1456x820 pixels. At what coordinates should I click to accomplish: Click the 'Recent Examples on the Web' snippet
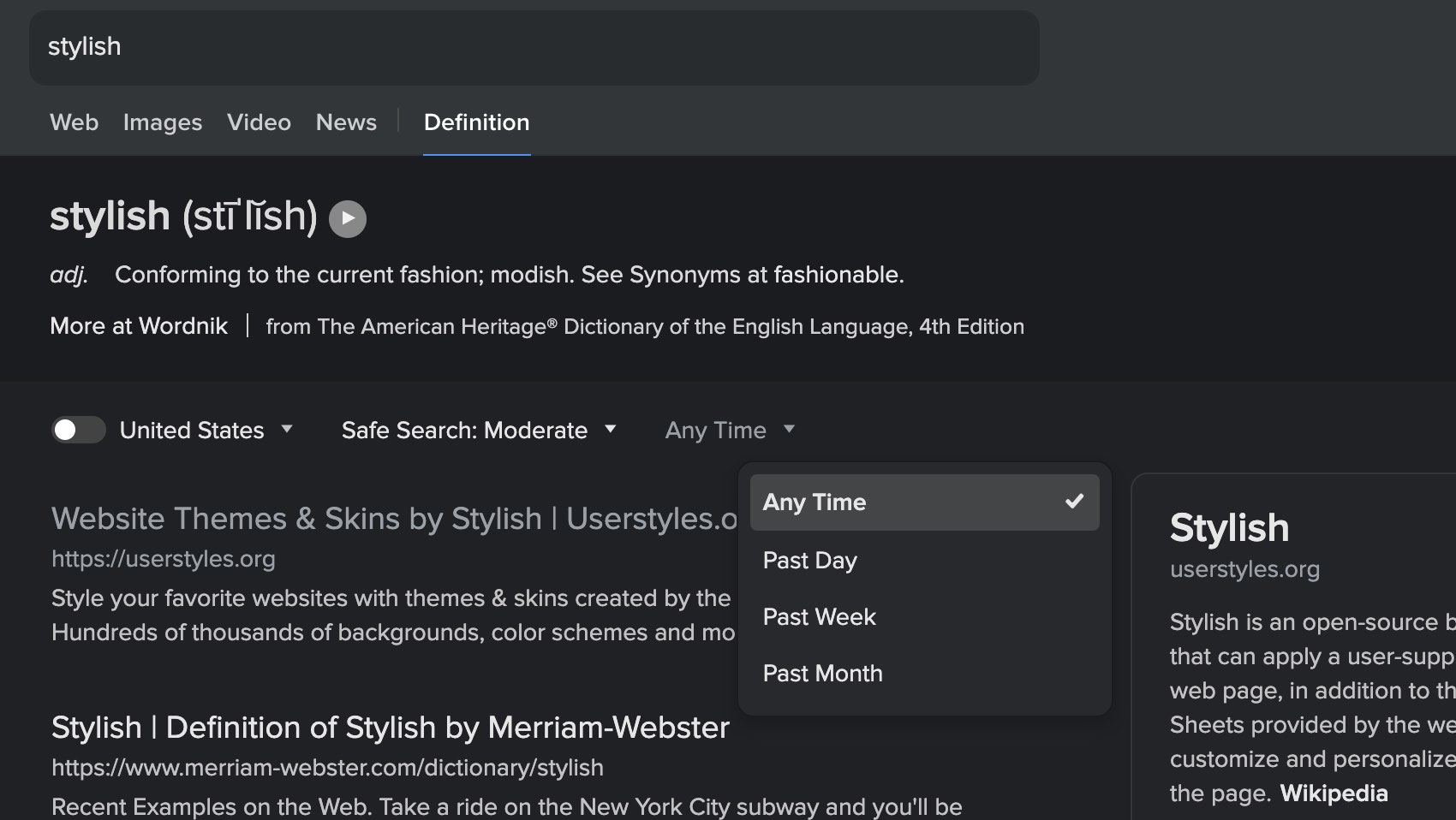point(507,807)
